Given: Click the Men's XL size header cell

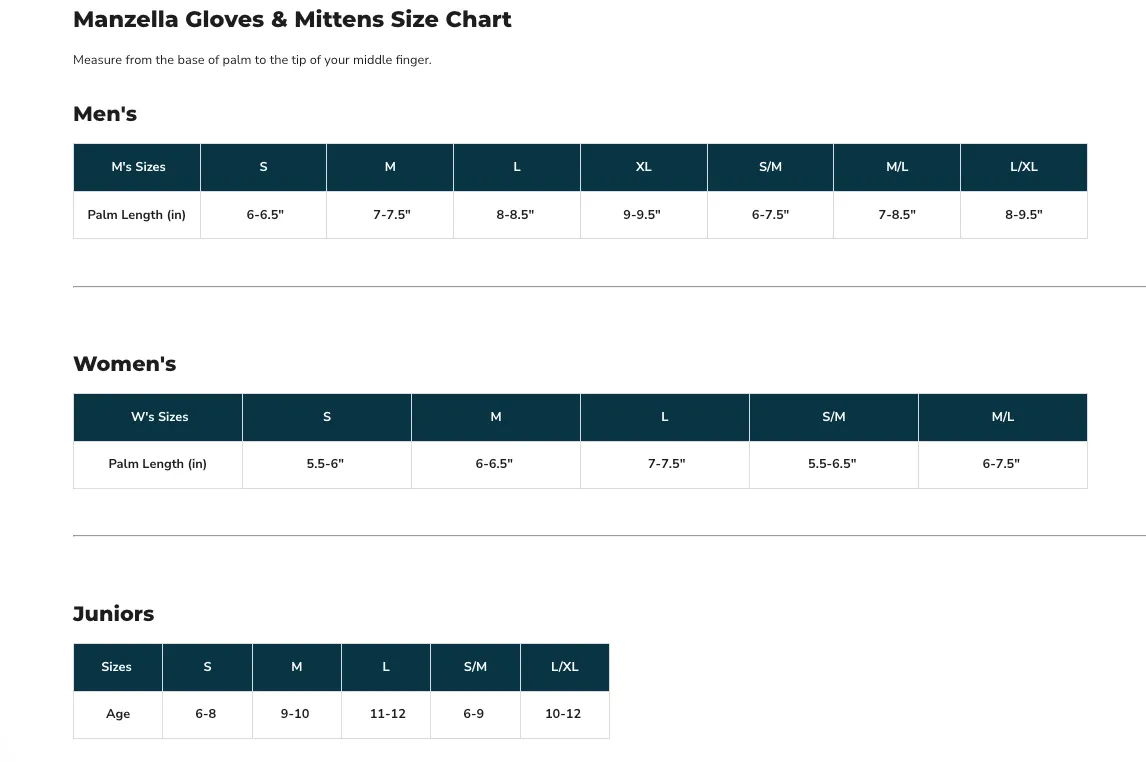Looking at the screenshot, I should pos(643,167).
